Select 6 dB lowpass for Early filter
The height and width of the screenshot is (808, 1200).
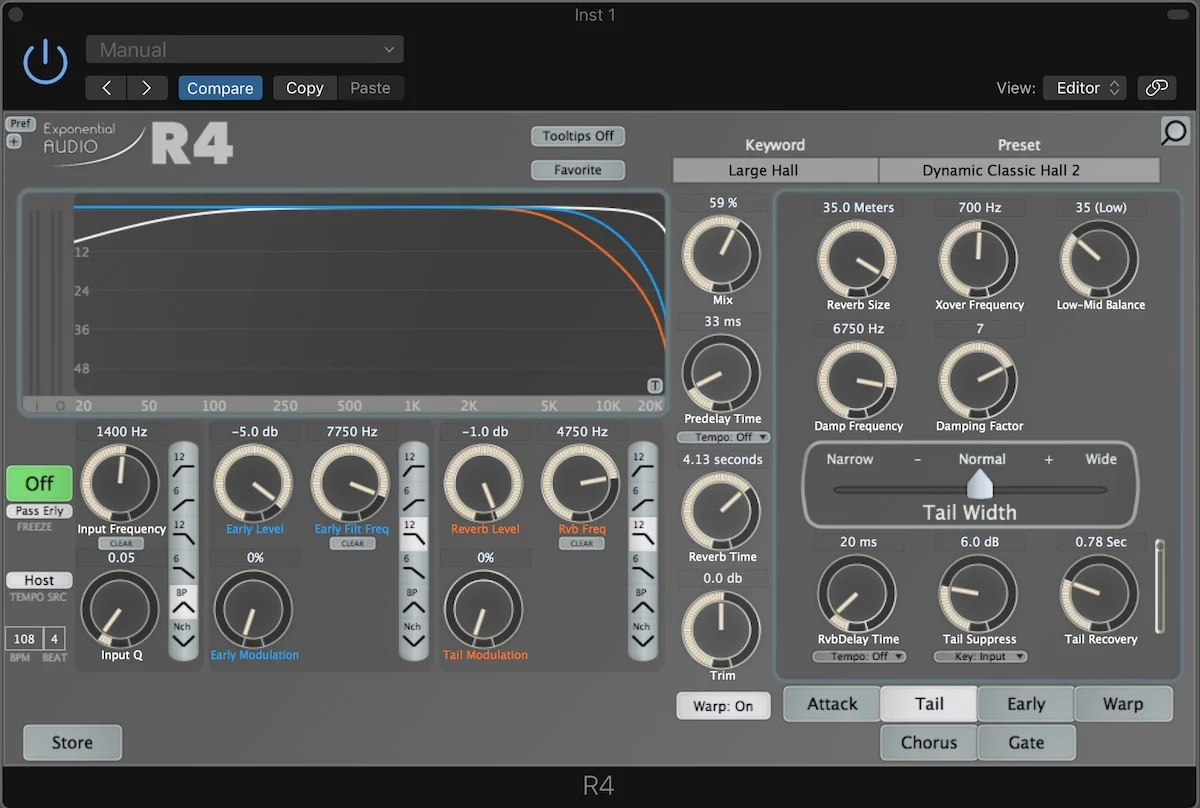tap(413, 567)
